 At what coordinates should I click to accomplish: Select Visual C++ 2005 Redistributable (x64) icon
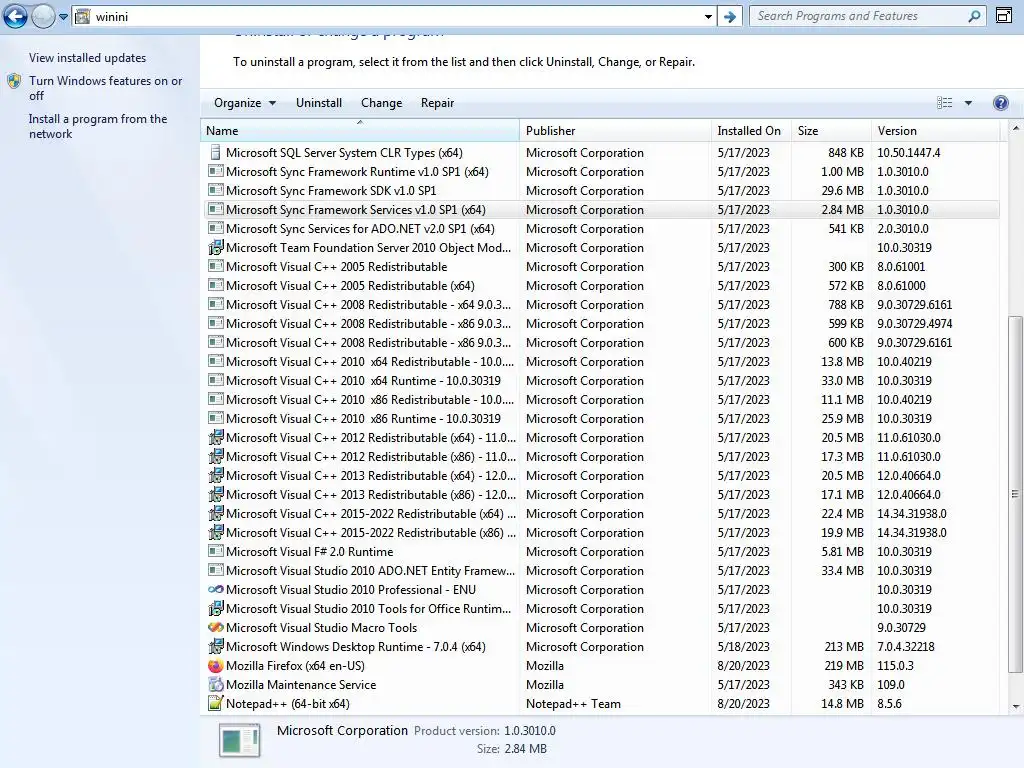point(216,285)
